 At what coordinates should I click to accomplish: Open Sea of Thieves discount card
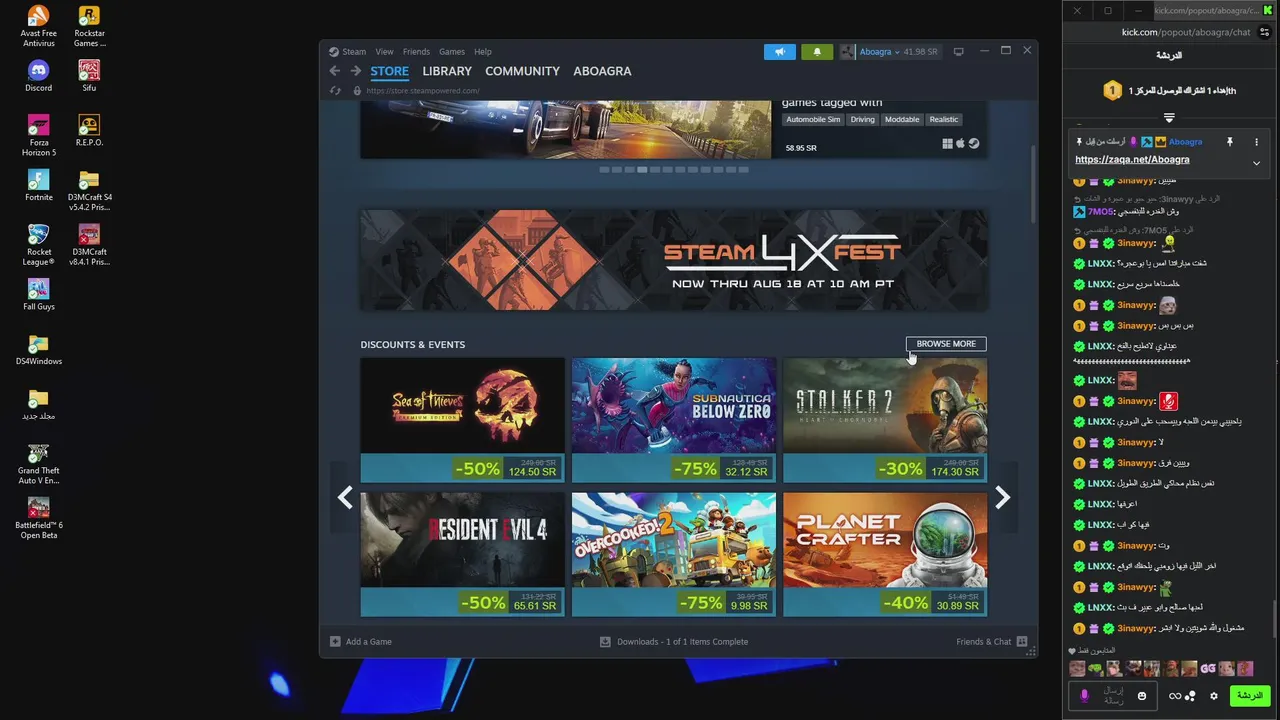[462, 420]
